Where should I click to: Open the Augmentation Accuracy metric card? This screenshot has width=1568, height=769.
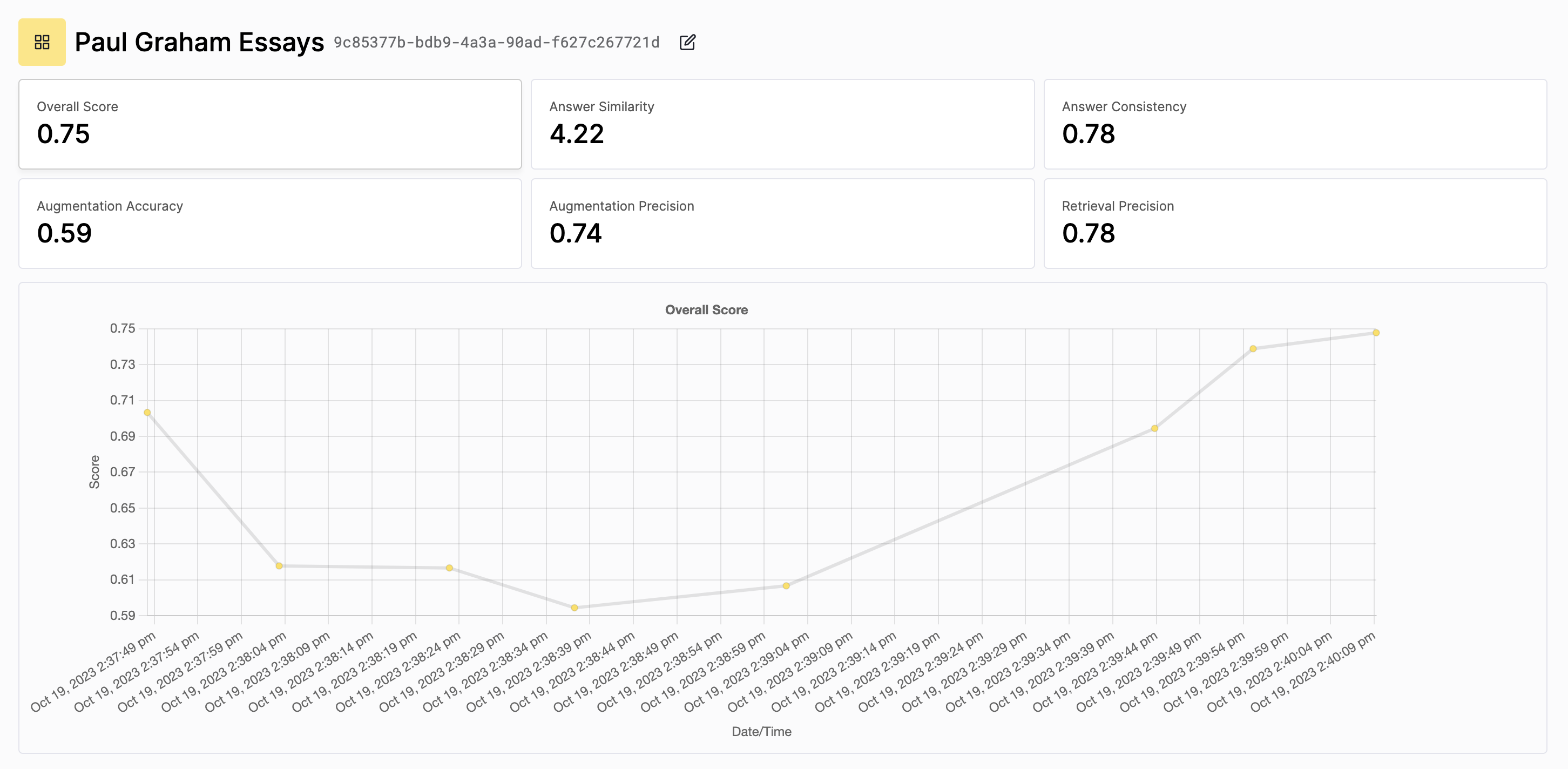[x=269, y=223]
